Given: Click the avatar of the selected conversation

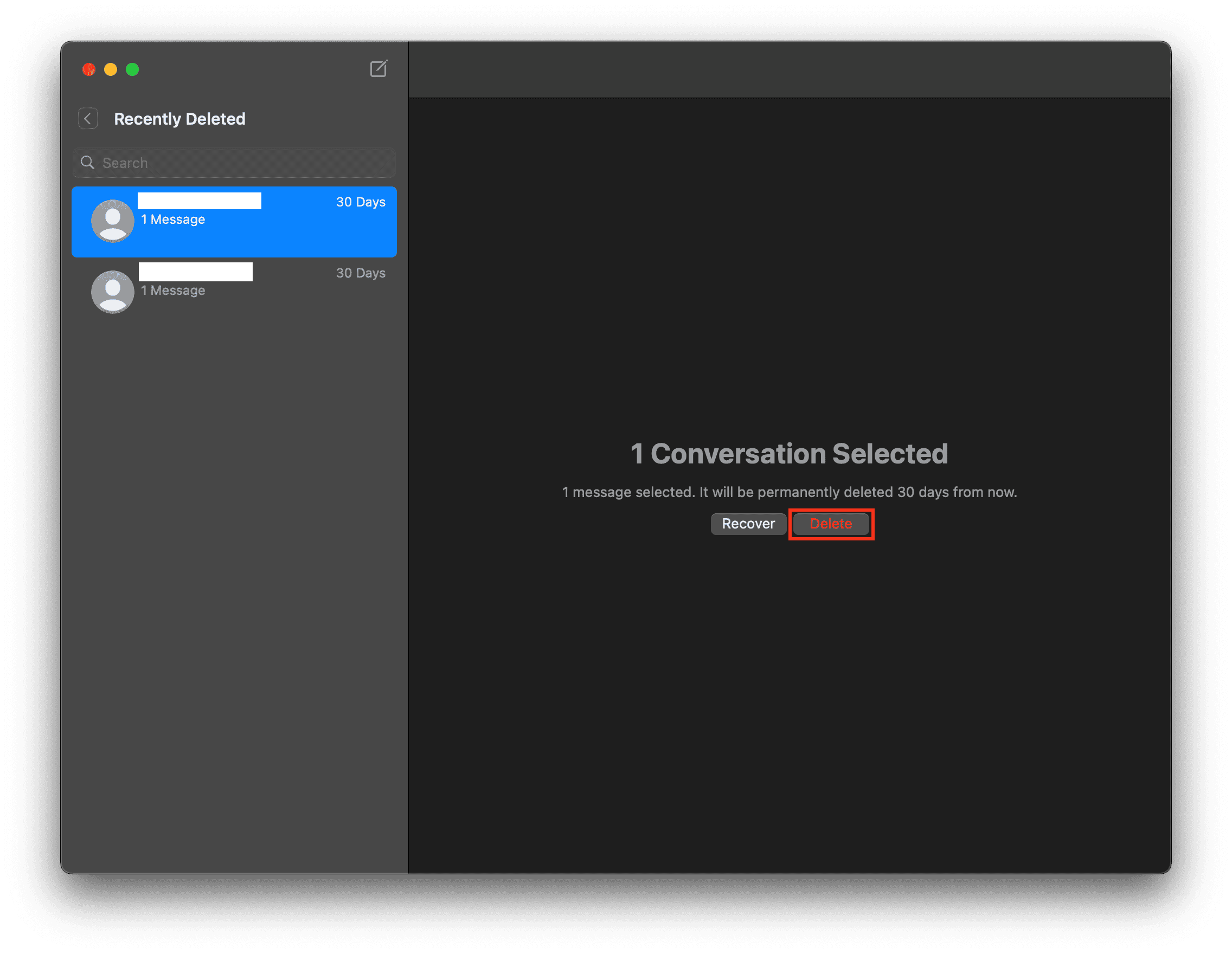Looking at the screenshot, I should point(113,221).
